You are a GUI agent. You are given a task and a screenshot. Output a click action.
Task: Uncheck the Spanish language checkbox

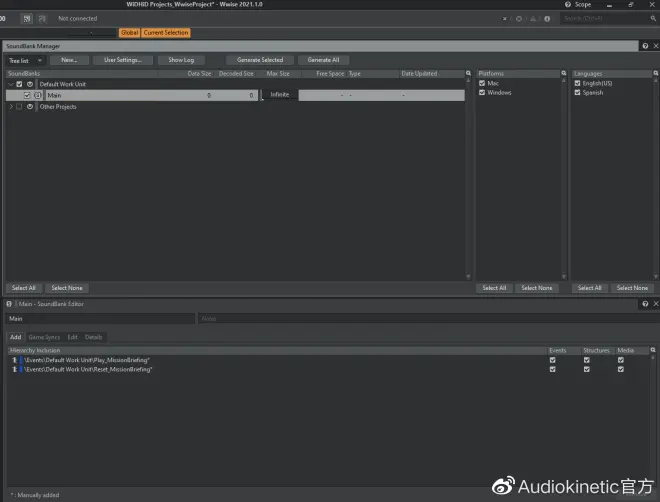[578, 93]
